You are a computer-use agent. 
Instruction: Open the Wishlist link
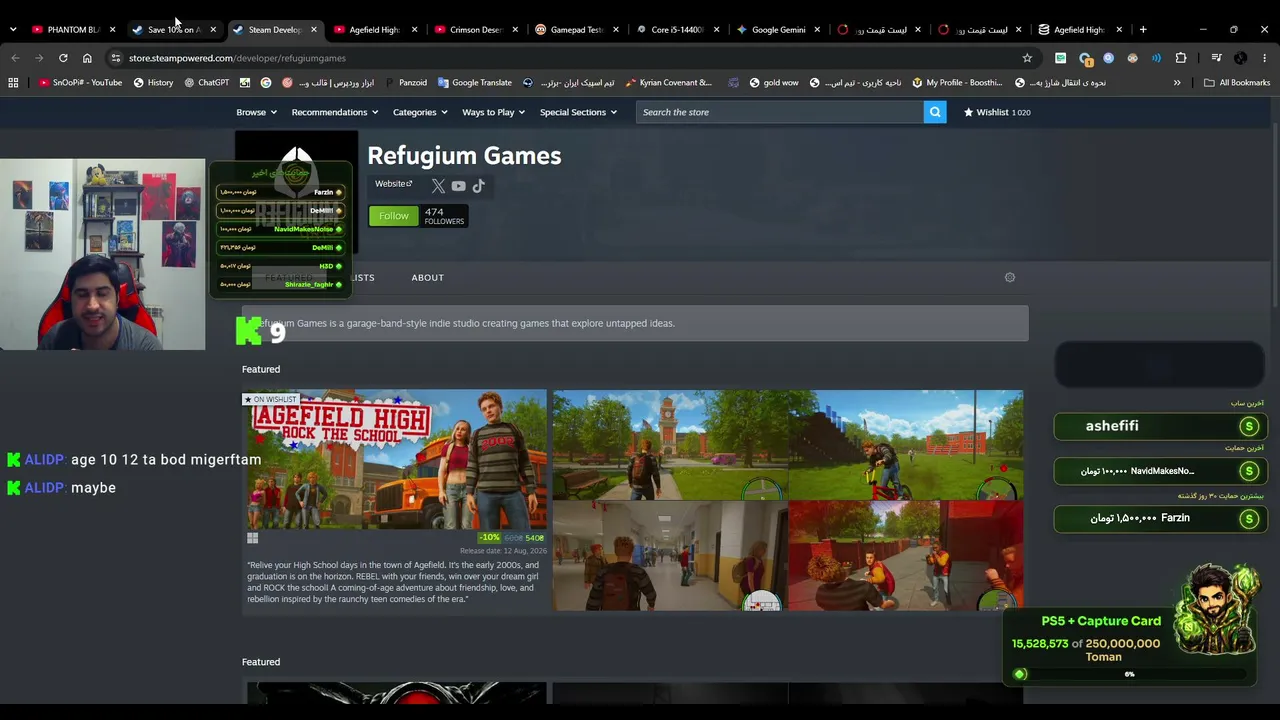point(996,112)
